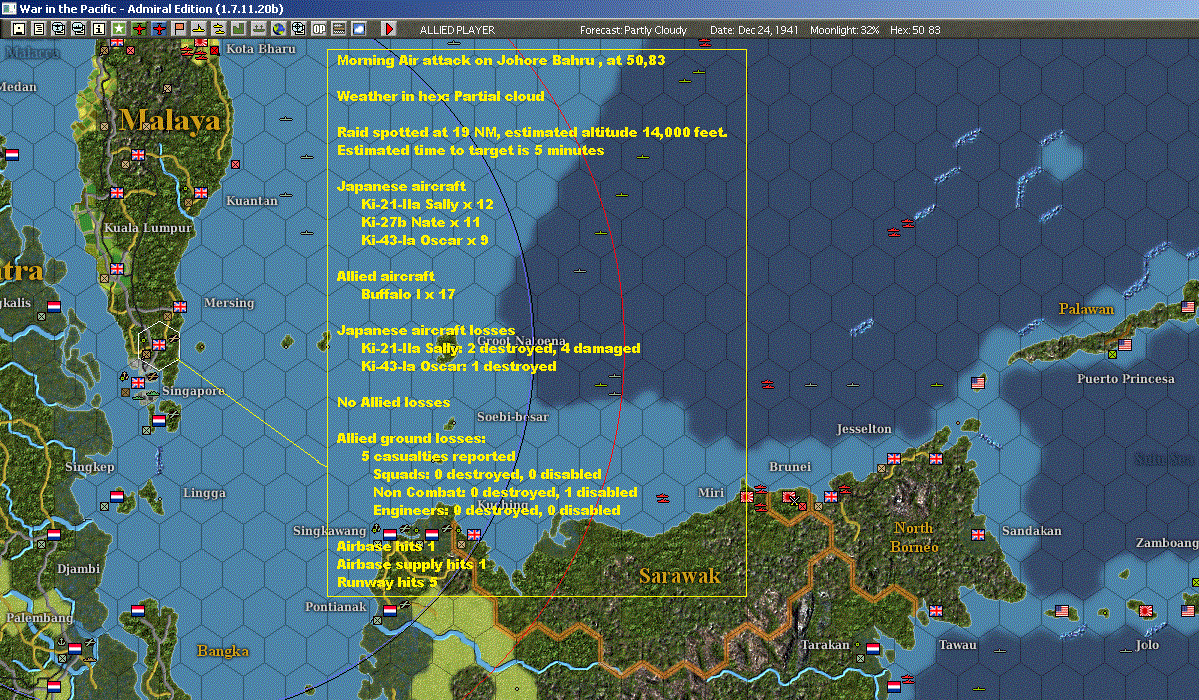
Task: Select British flag base at highlighted Johore Bahru hex
Action: [x=159, y=345]
